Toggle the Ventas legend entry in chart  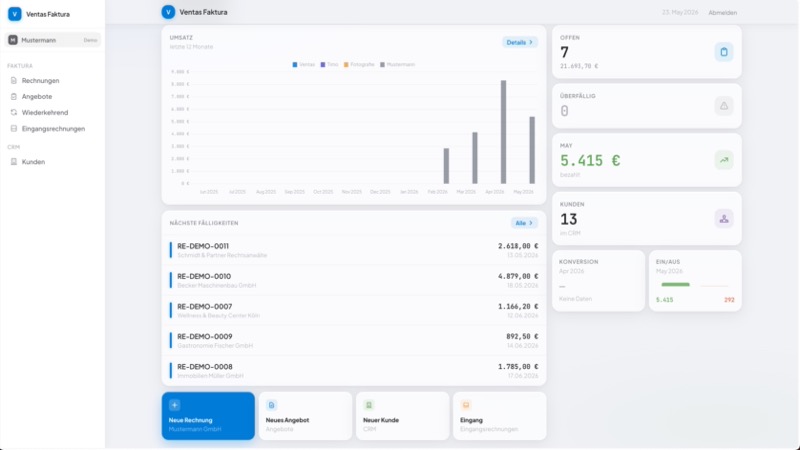pyautogui.click(x=304, y=65)
